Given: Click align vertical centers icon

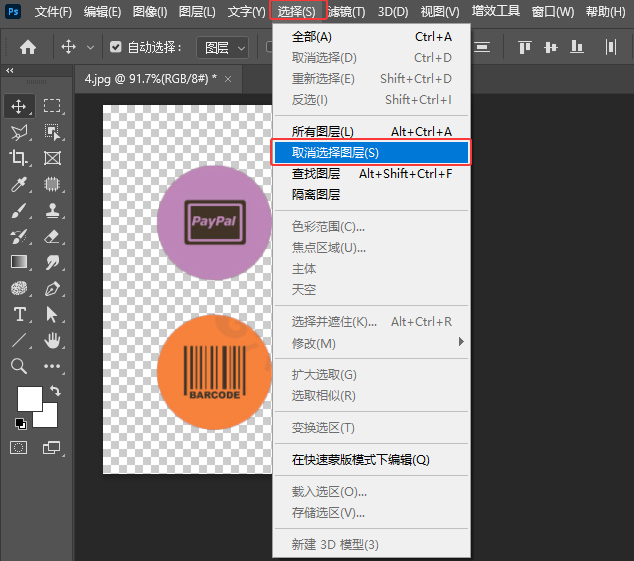Looking at the screenshot, I should (x=551, y=47).
